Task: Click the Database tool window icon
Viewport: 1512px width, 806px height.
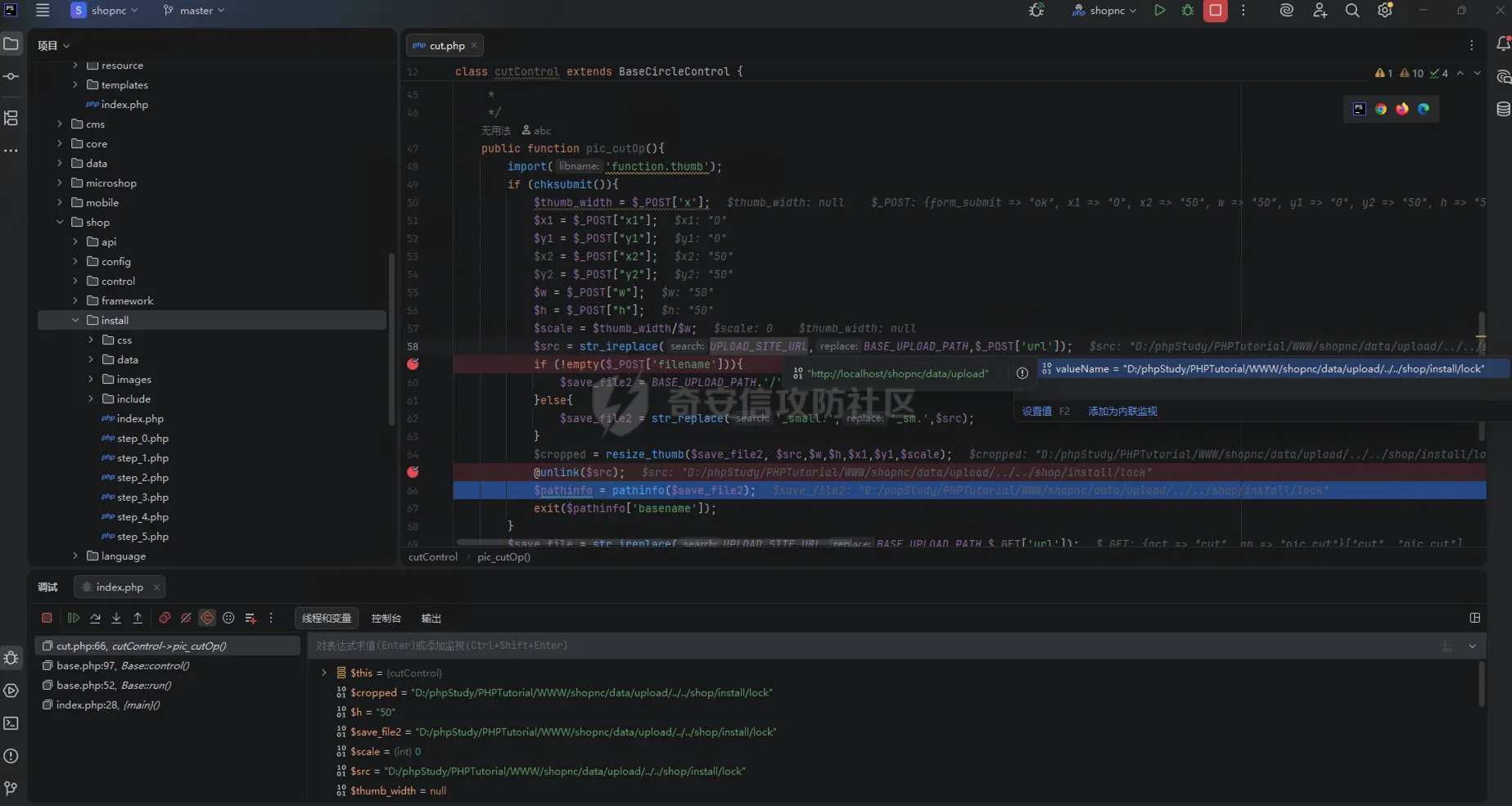Action: [1503, 109]
